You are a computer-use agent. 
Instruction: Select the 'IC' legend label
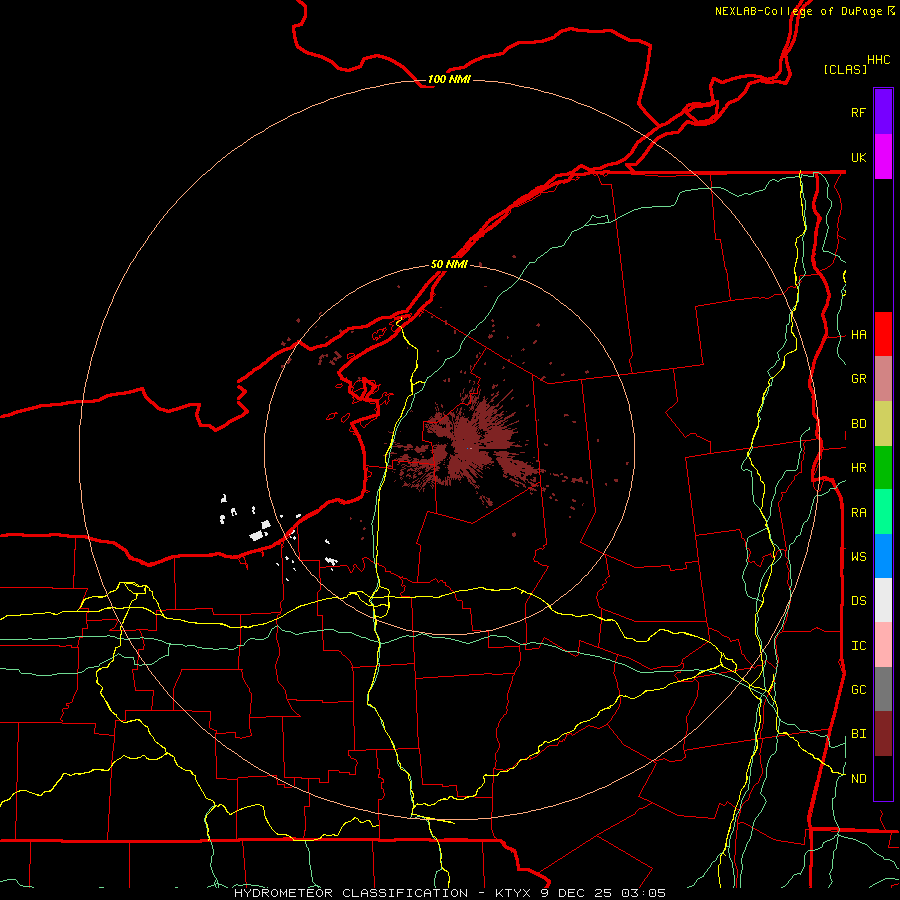click(x=858, y=646)
